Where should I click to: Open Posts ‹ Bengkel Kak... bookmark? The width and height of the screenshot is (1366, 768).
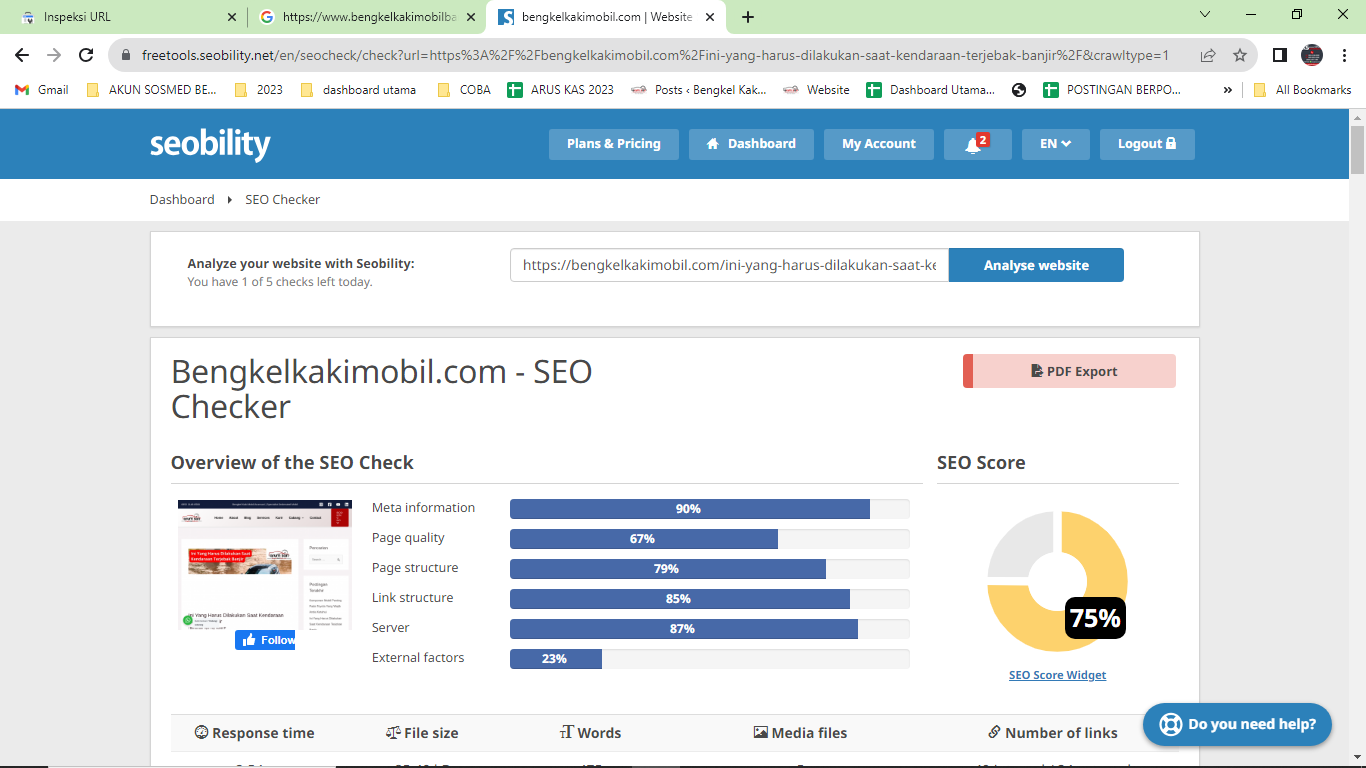coord(699,89)
